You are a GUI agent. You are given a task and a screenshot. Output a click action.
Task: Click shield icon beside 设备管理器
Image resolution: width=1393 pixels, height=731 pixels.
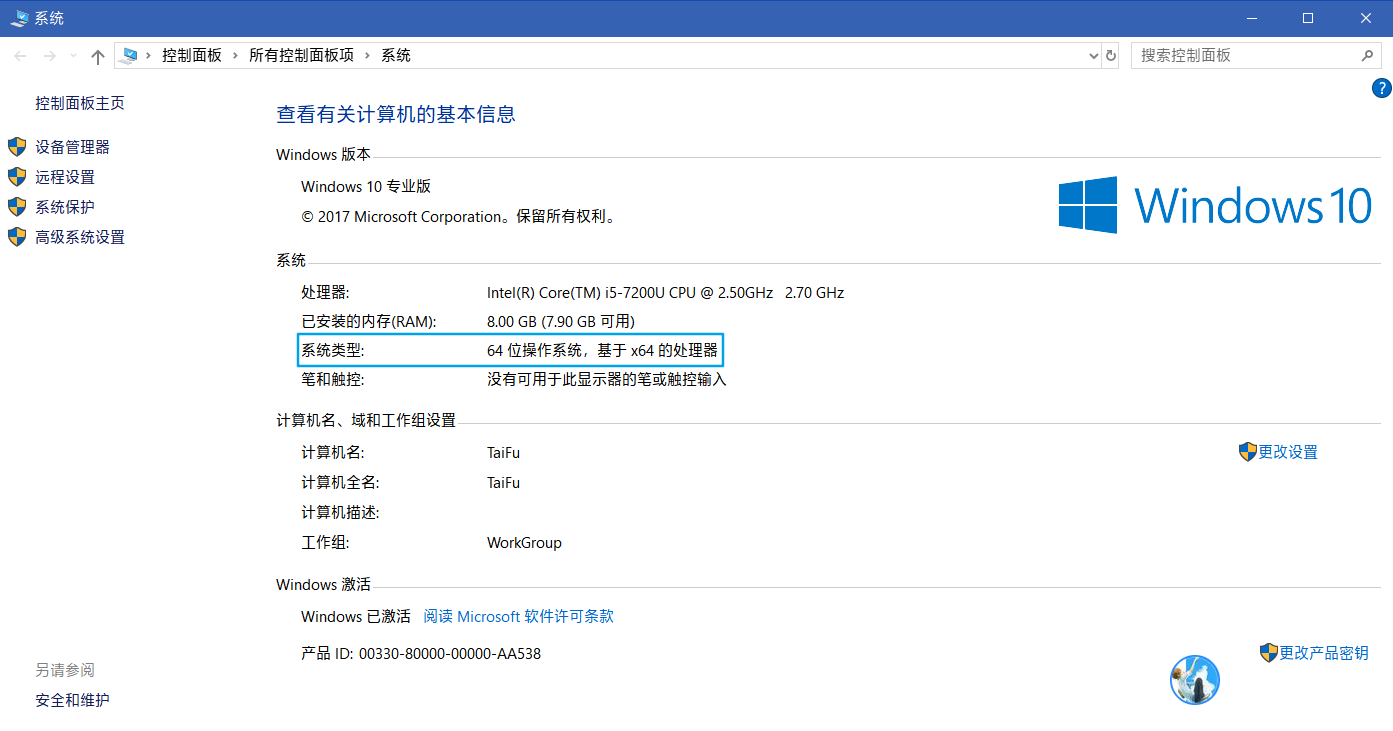coord(17,147)
